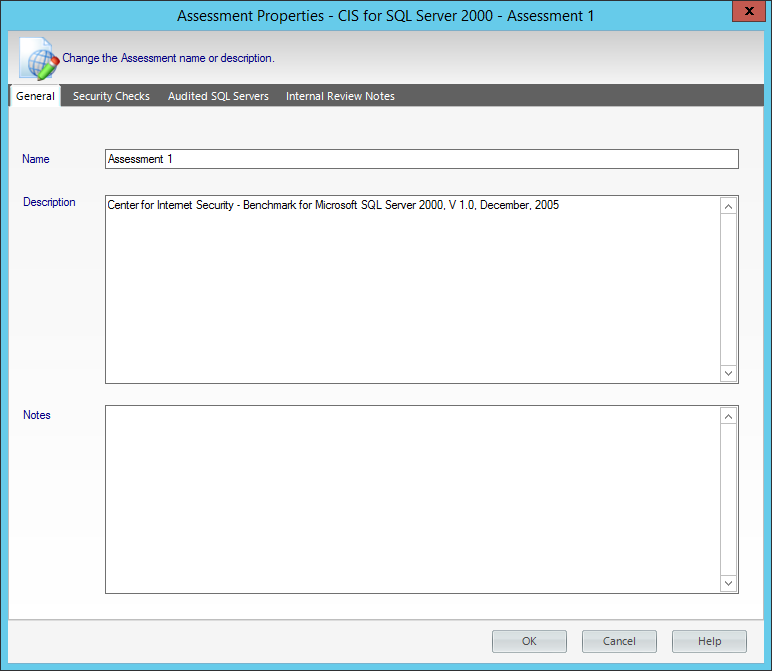Viewport: 772px width, 671px height.
Task: Click the globe and pencil assessment icon
Action: [39, 58]
